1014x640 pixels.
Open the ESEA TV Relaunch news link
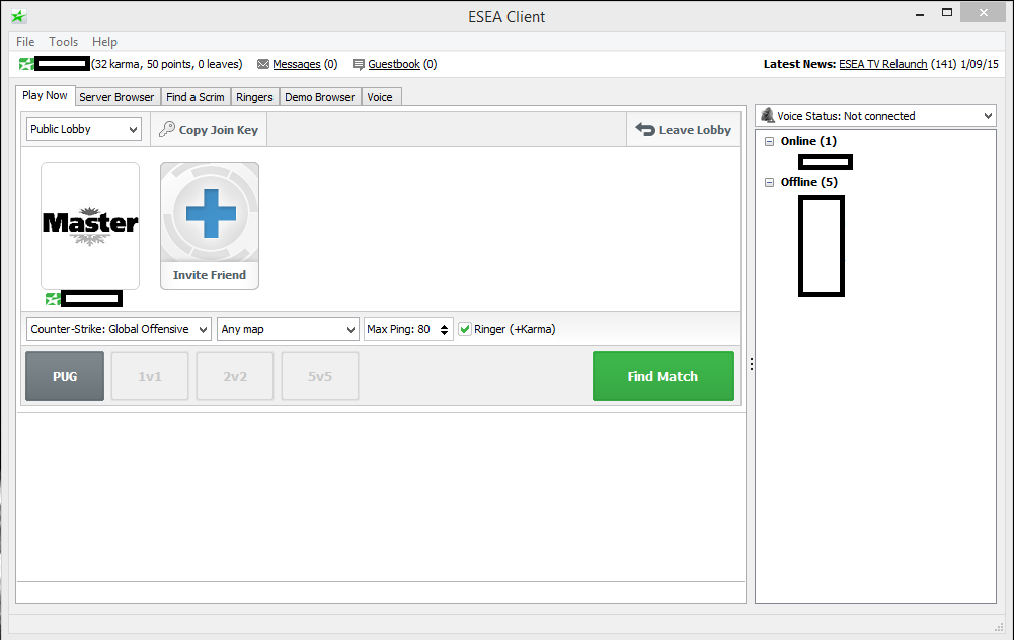tap(883, 64)
